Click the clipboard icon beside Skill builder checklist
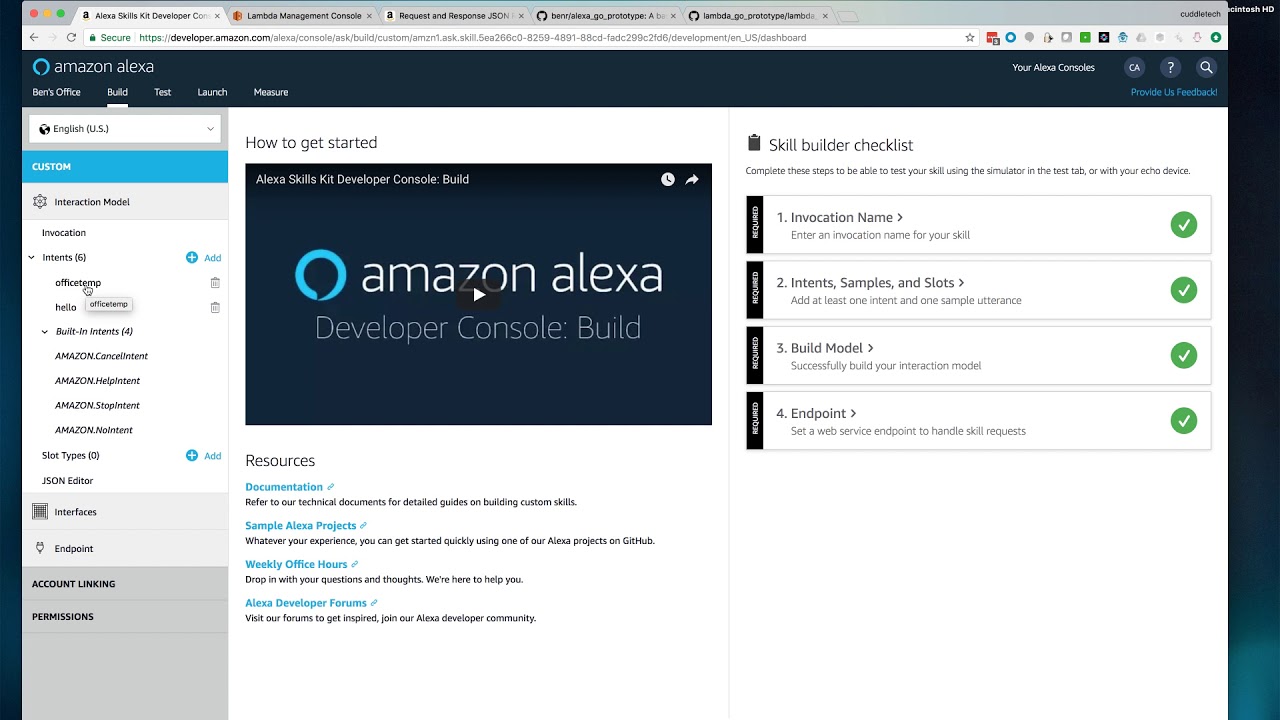1280x720 pixels. click(x=754, y=144)
